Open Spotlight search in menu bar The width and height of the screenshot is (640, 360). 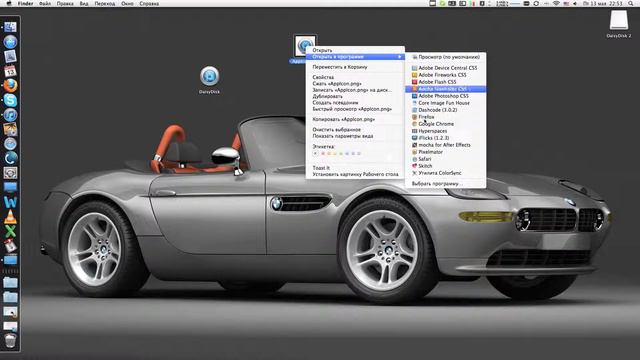tap(631, 3)
